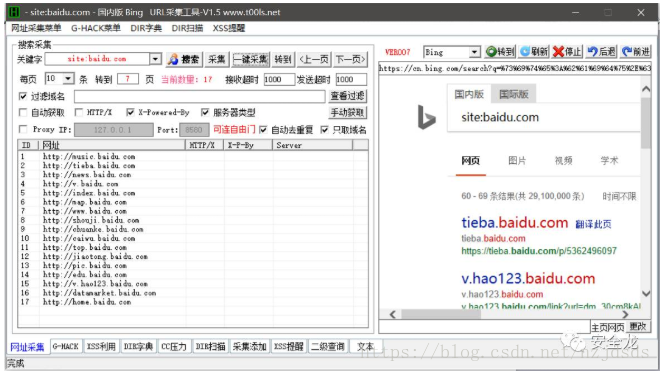The image size is (661, 372).
Task: Click the horizontal scrollbar left arrow
Action: point(392,315)
